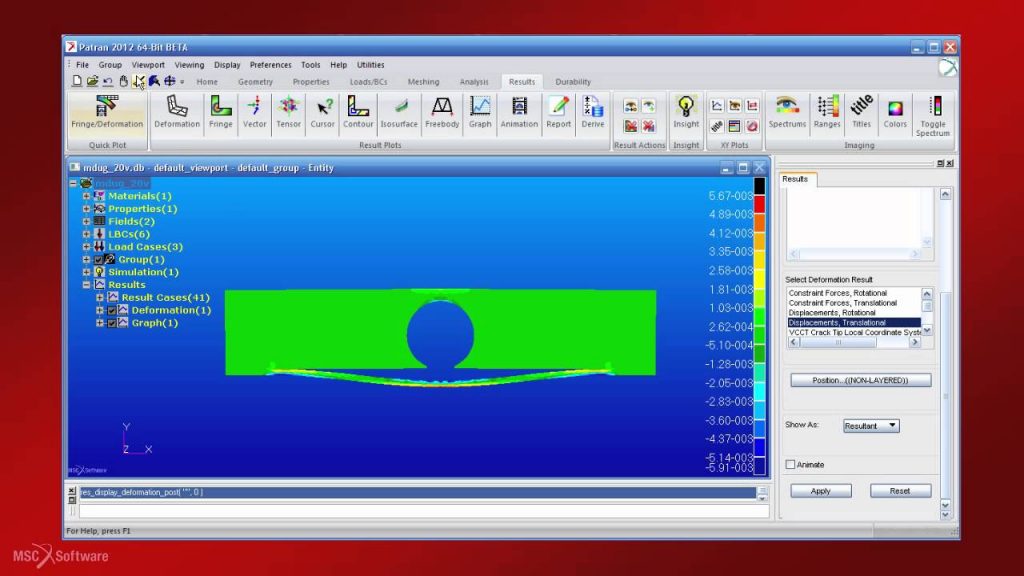Viewport: 1024px width, 576px height.
Task: Expand the Result Cases(41) tree node
Action: [99, 297]
